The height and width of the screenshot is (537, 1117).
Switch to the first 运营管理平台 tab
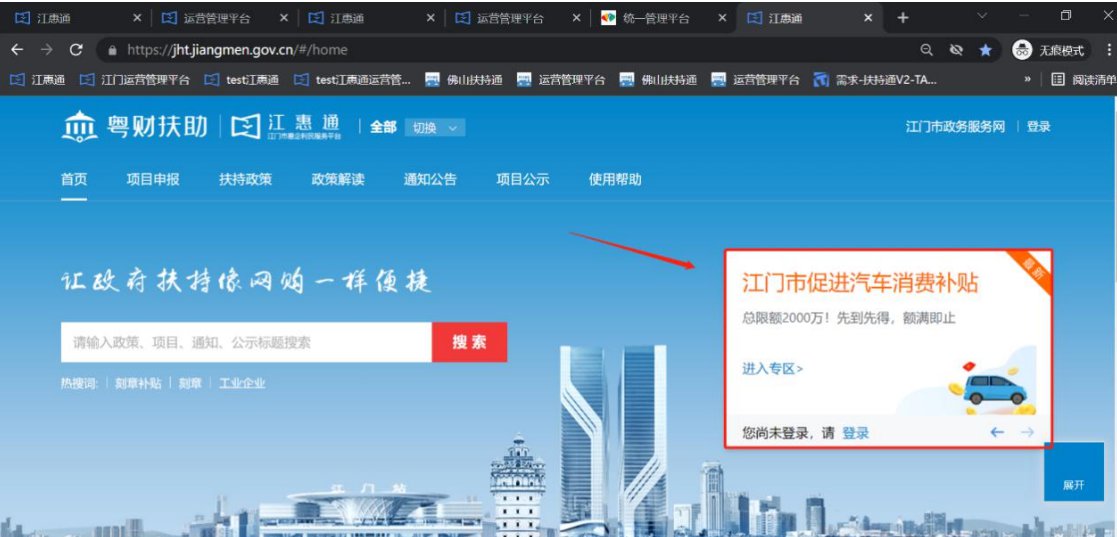pos(217,19)
